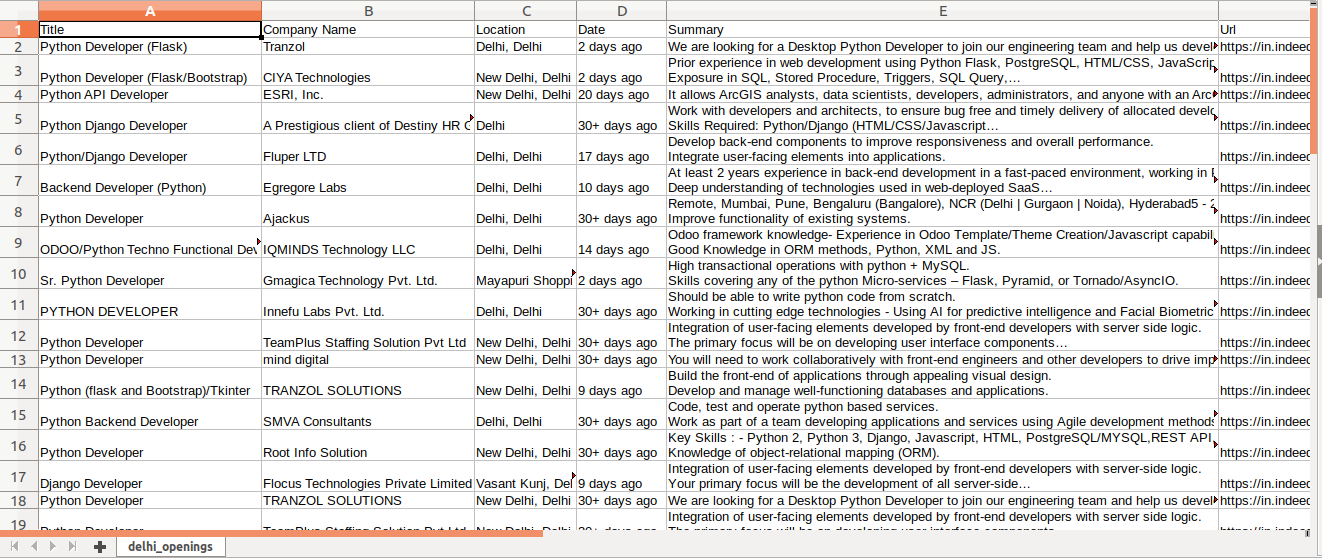Screen dimensions: 1322x558
Task: Select the "Python Developer (Flask)" title cell
Action: 150,47
